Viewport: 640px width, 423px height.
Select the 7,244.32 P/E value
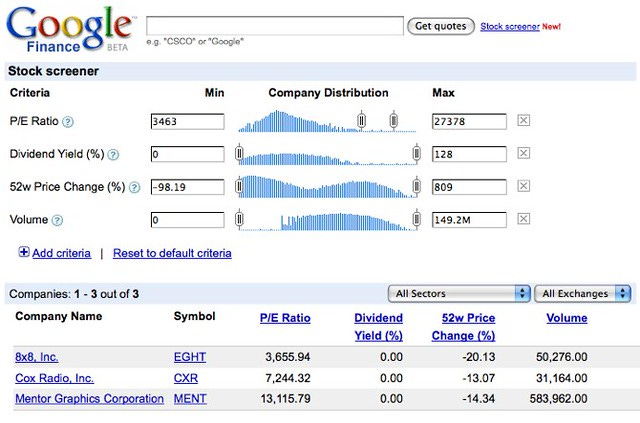[288, 378]
